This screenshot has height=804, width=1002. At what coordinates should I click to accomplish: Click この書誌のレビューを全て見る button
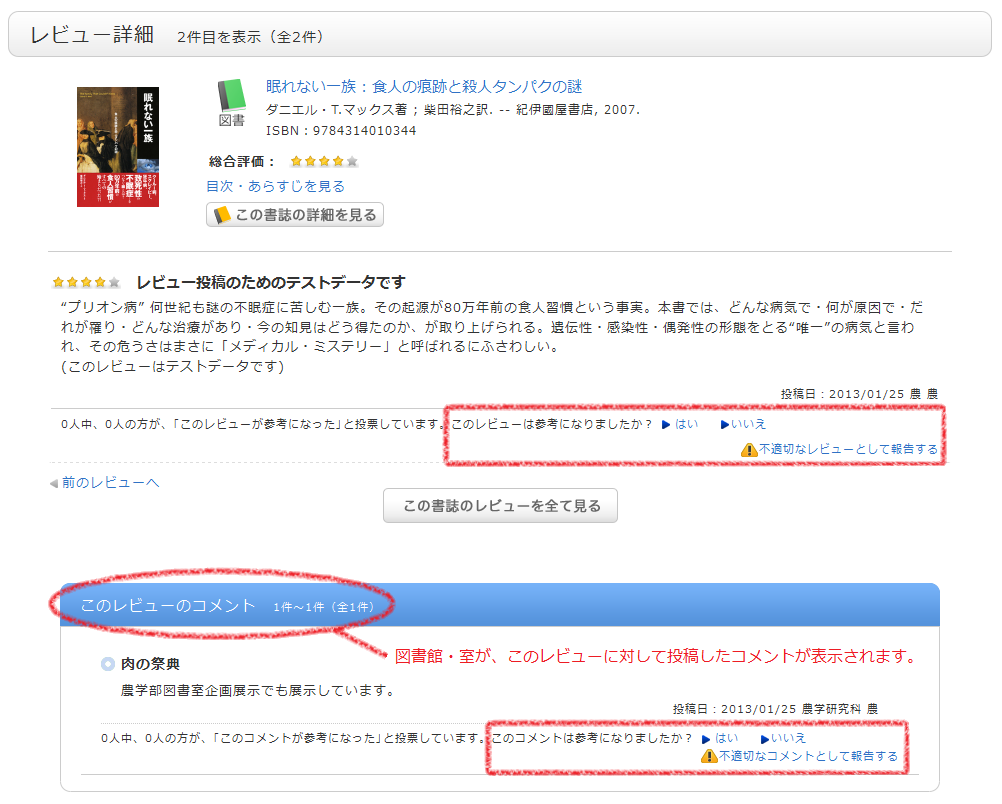(500, 506)
